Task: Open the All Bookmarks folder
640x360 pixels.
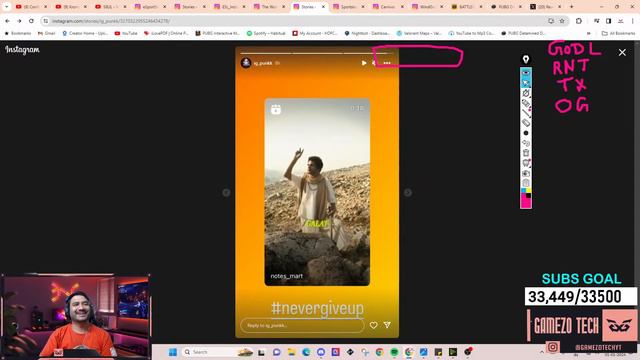Action: coord(619,33)
